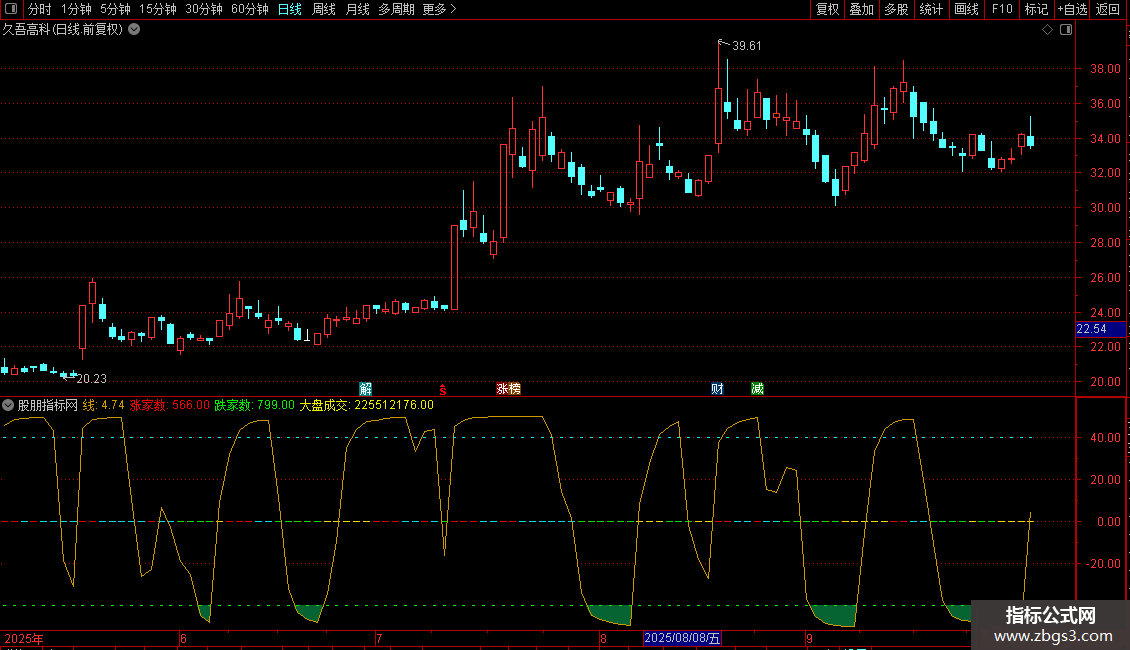Screen dimensions: 1130x650
Task: Click month 7 on time axis
Action: (x=379, y=639)
